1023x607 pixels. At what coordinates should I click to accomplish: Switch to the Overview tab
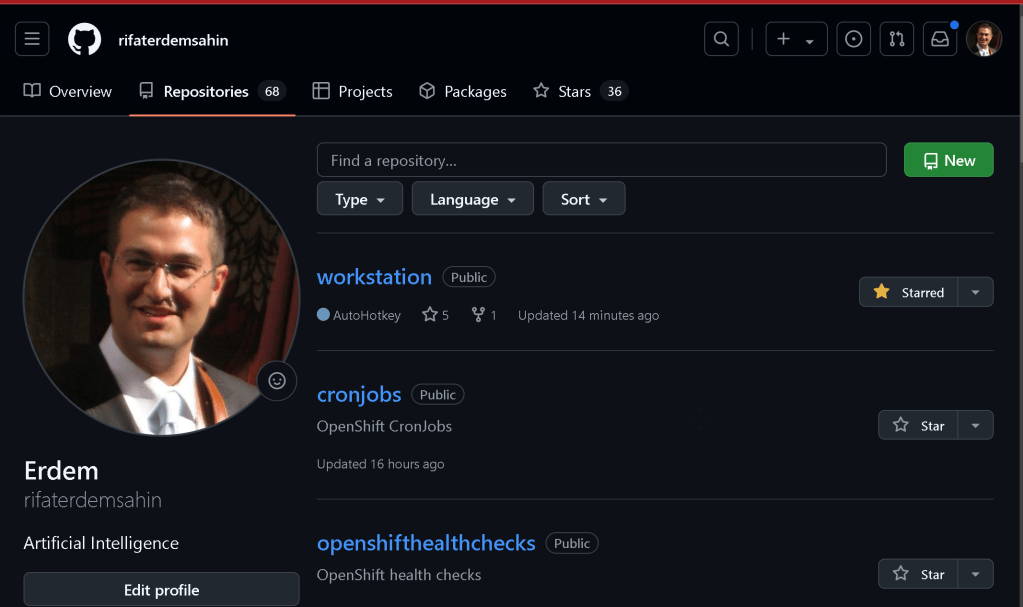click(68, 91)
